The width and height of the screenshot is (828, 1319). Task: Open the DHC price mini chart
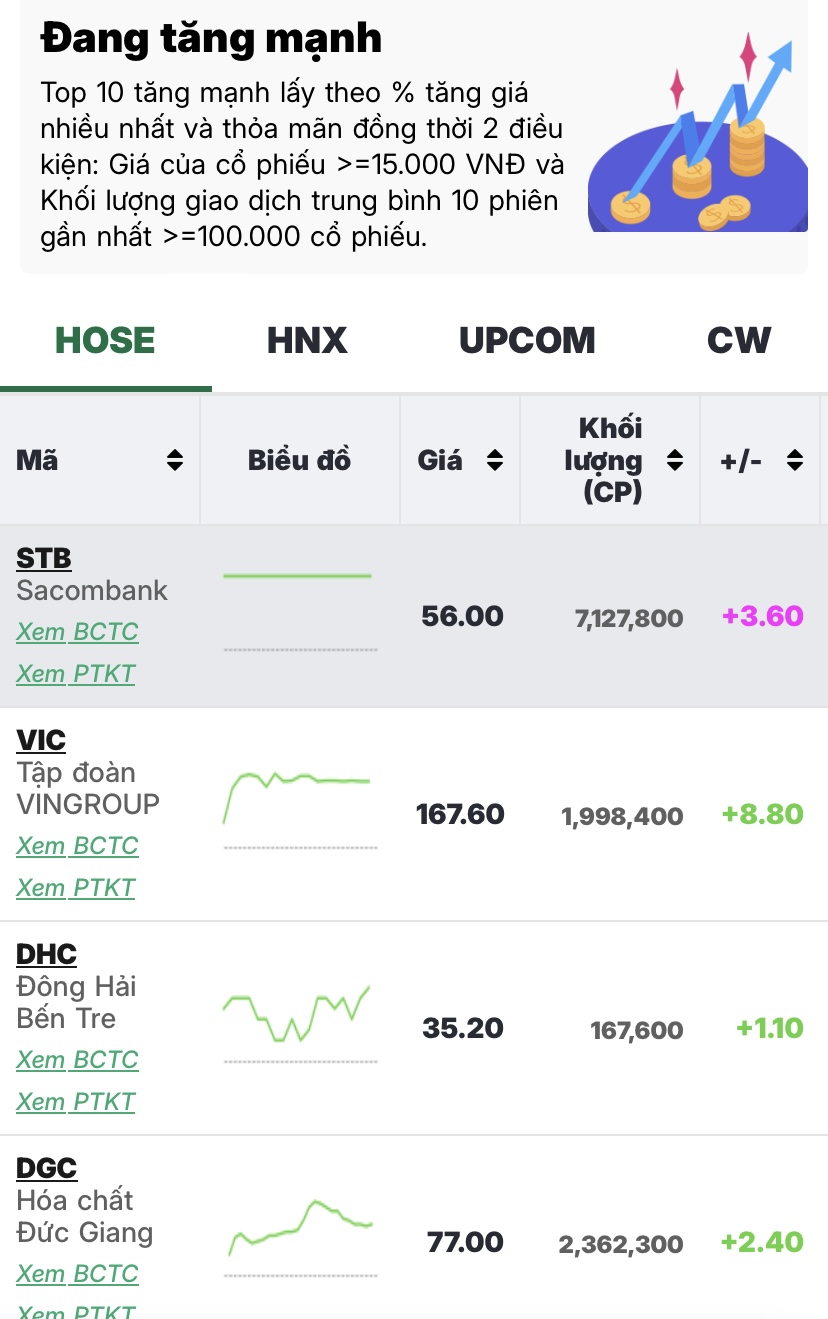(299, 1025)
